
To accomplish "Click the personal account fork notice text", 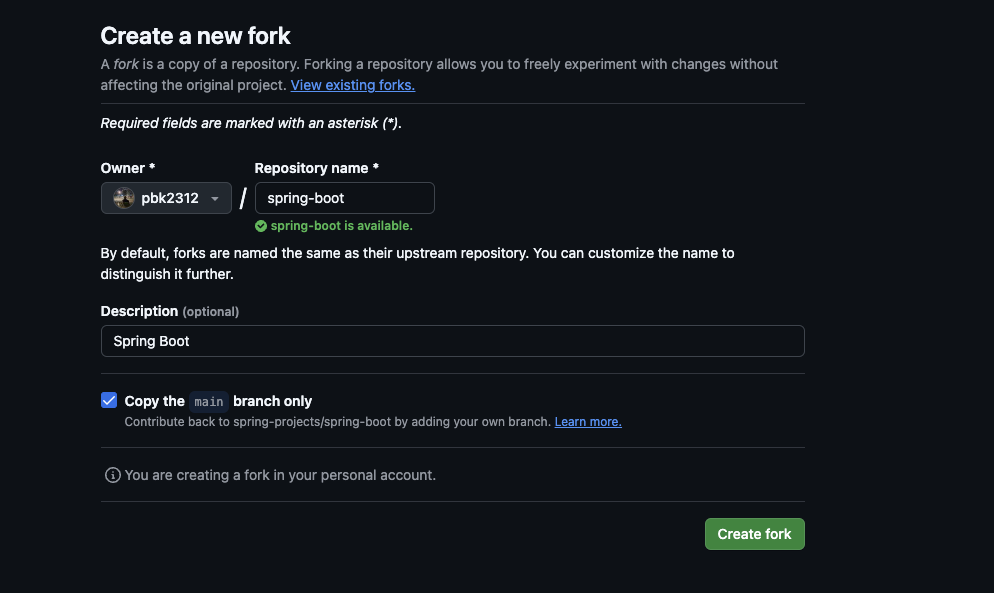I will [x=280, y=475].
